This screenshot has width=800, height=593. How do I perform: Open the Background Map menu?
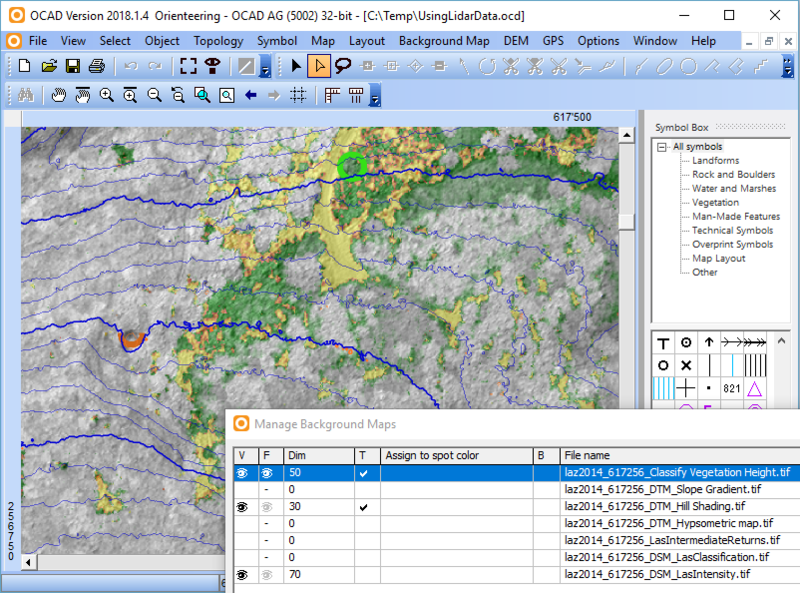pos(444,41)
